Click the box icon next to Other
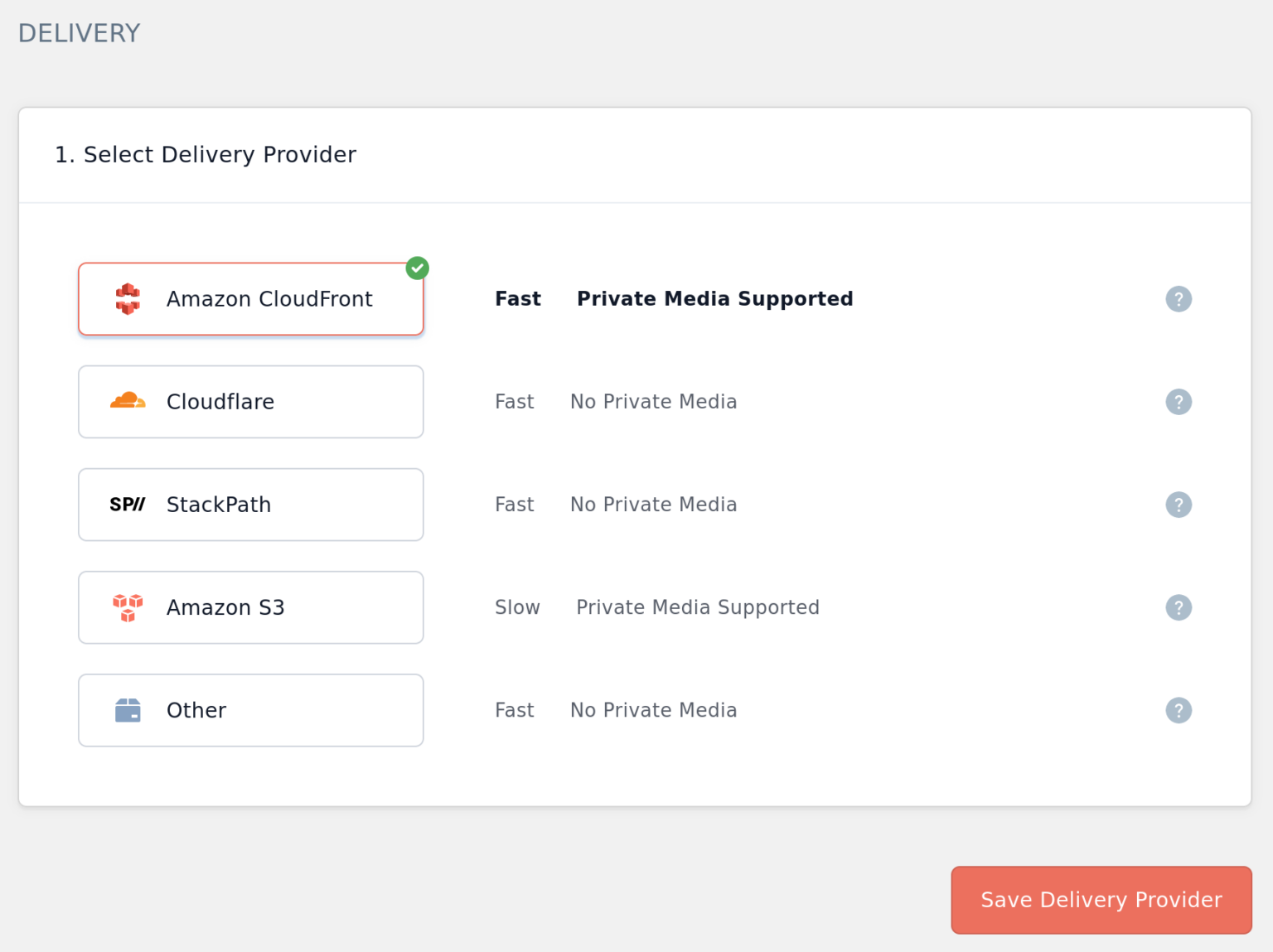1273x952 pixels. pos(128,710)
